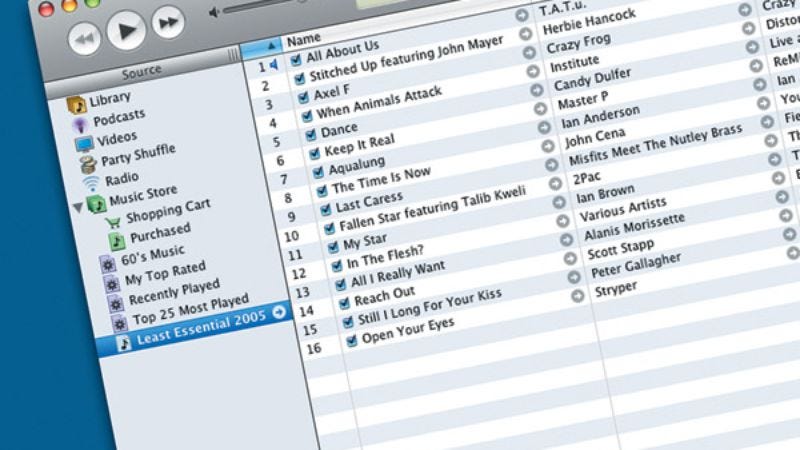
Task: Select the artist Crazy Frog
Action: [579, 42]
